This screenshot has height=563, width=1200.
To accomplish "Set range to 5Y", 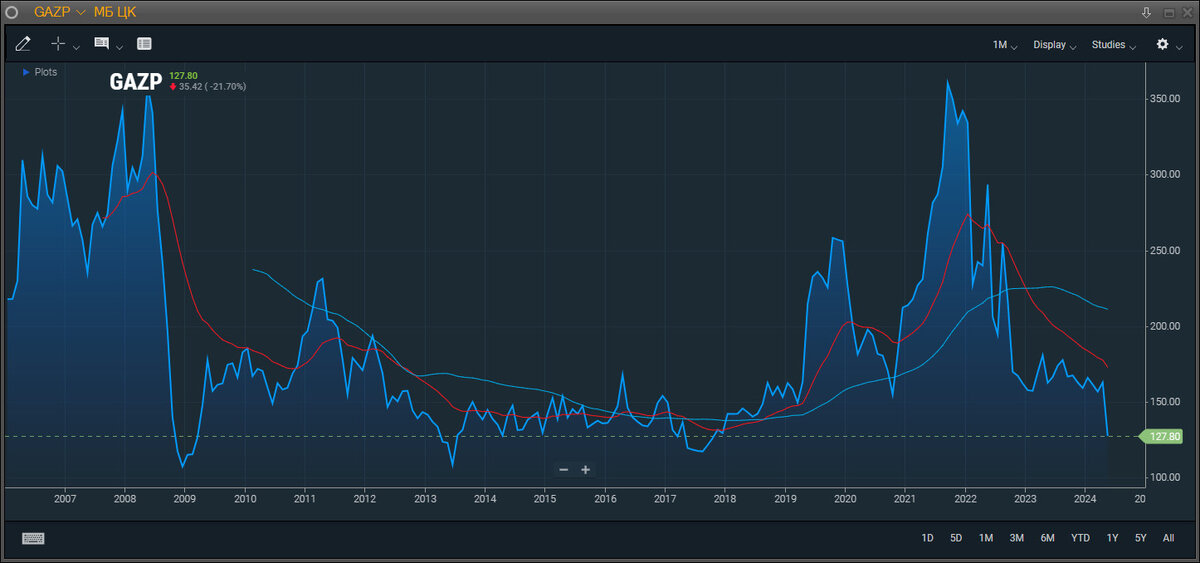I will tap(1141, 538).
